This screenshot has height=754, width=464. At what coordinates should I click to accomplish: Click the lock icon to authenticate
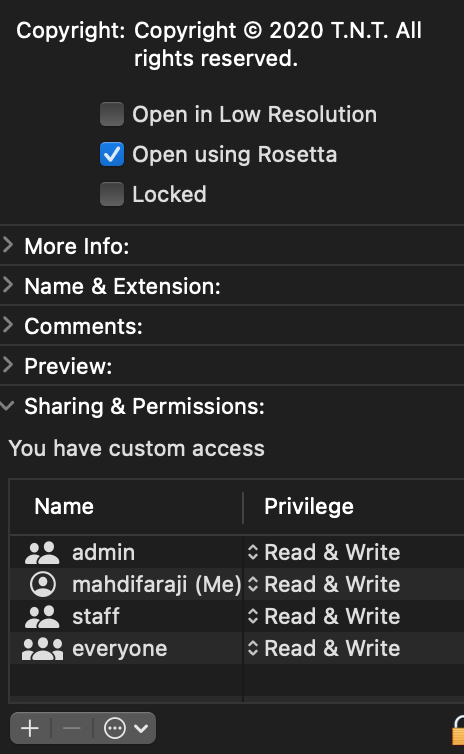(458, 731)
